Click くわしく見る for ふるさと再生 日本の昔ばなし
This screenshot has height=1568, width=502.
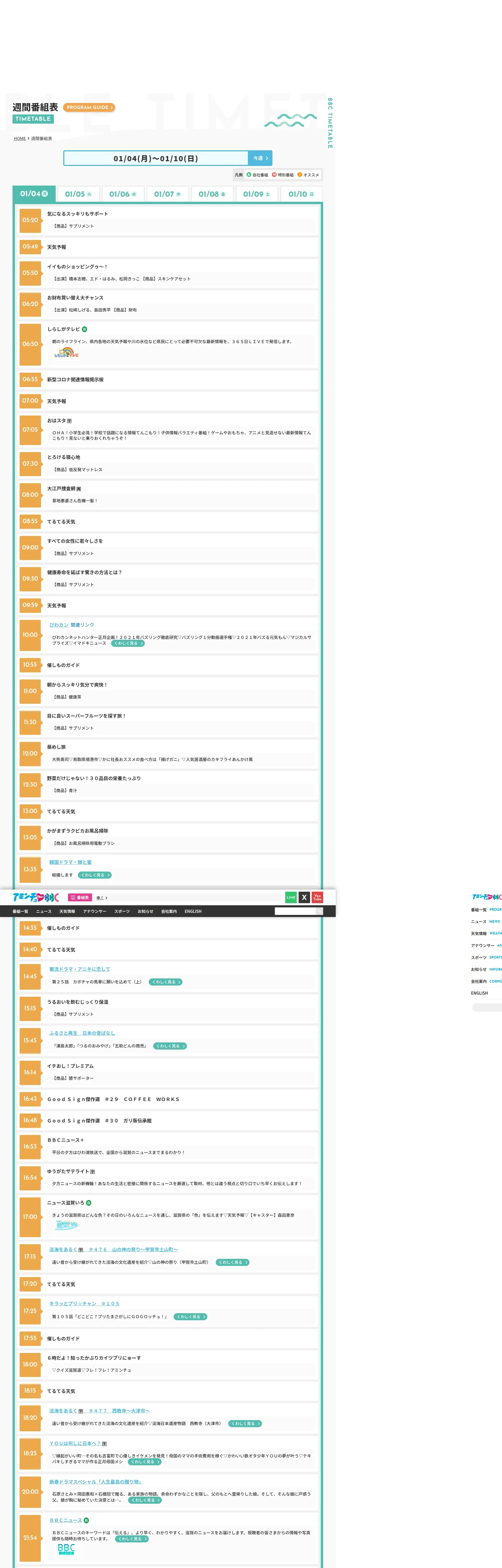point(169,1046)
